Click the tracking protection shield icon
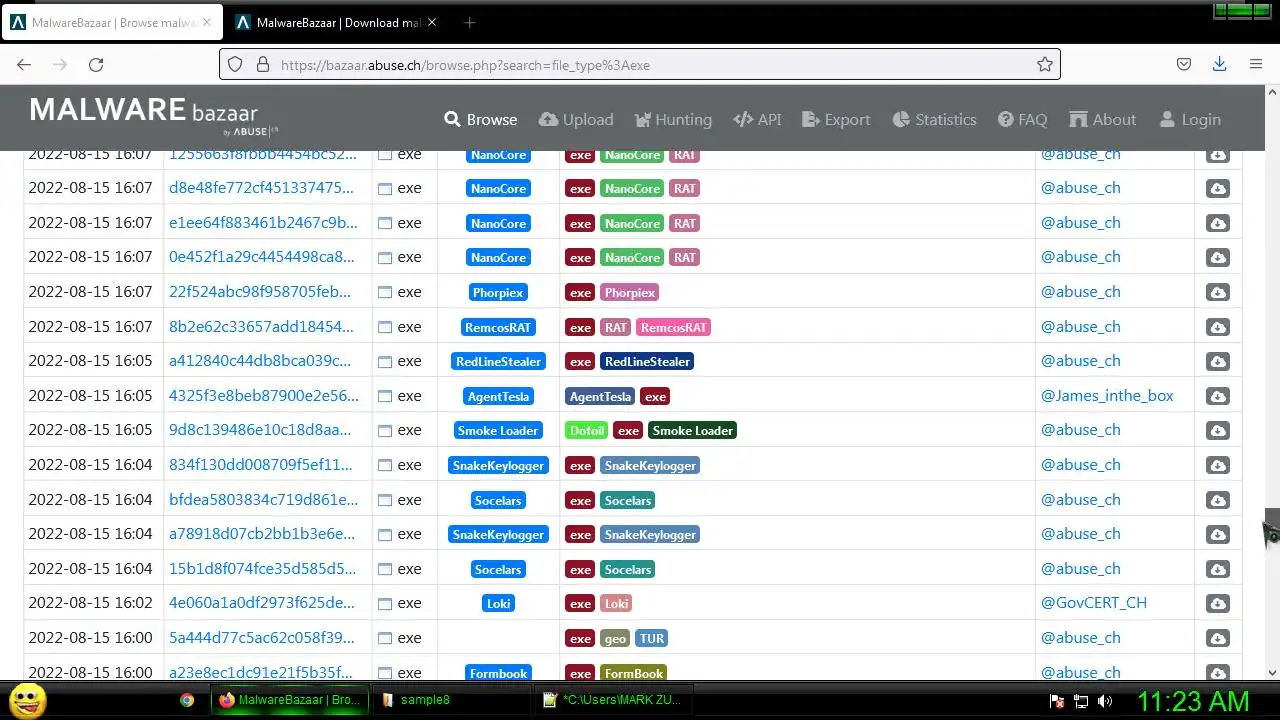This screenshot has height=720, width=1280. [x=235, y=64]
